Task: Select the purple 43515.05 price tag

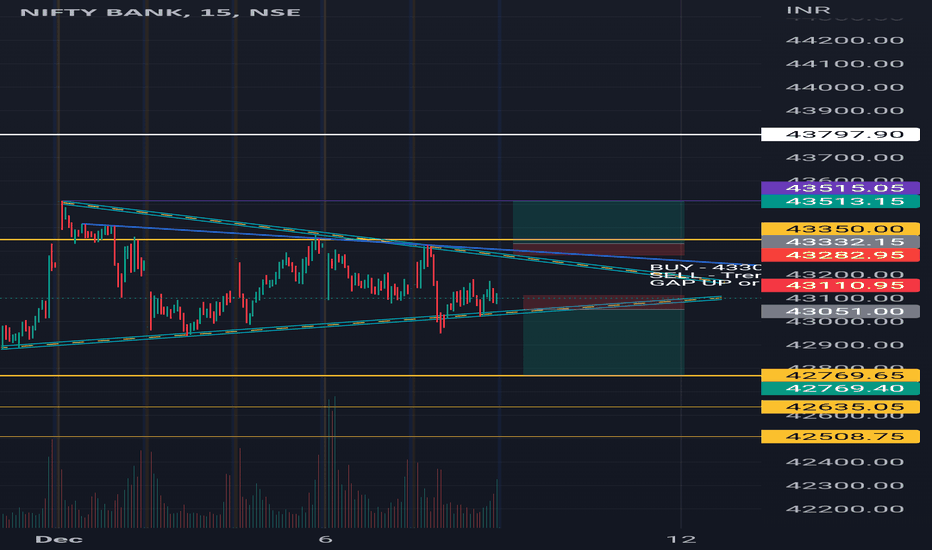Action: pyautogui.click(x=840, y=188)
